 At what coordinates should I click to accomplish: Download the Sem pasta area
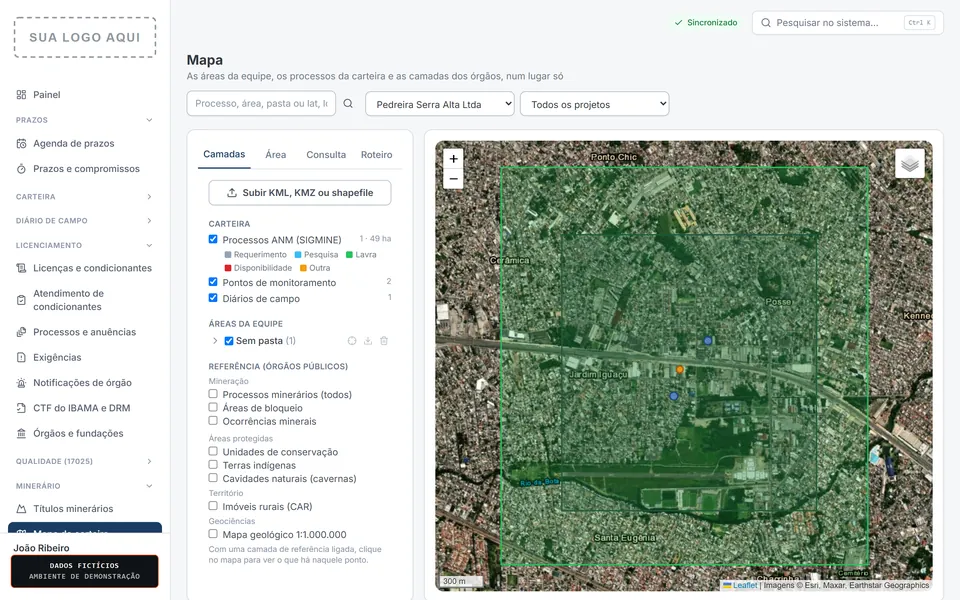coord(368,341)
